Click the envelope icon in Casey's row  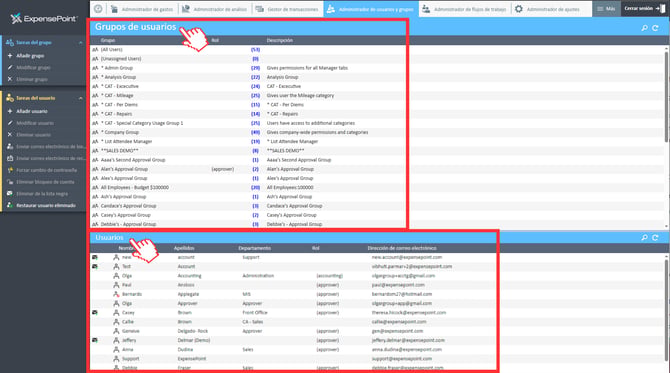pyautogui.click(x=95, y=313)
